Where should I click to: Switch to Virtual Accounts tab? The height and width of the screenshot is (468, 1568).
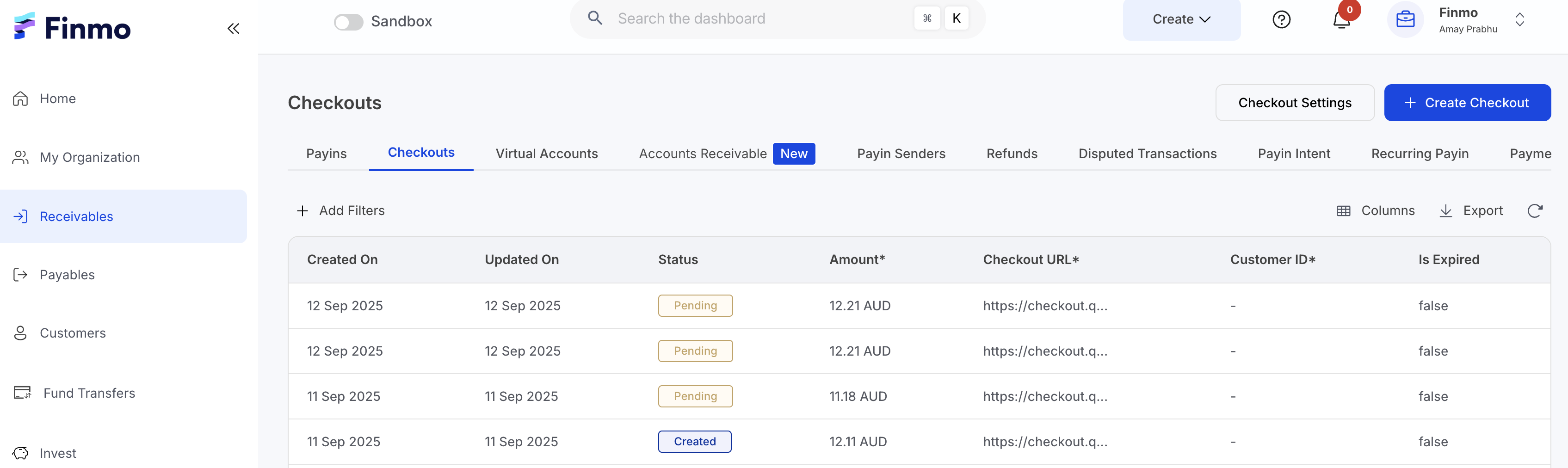pyautogui.click(x=547, y=154)
